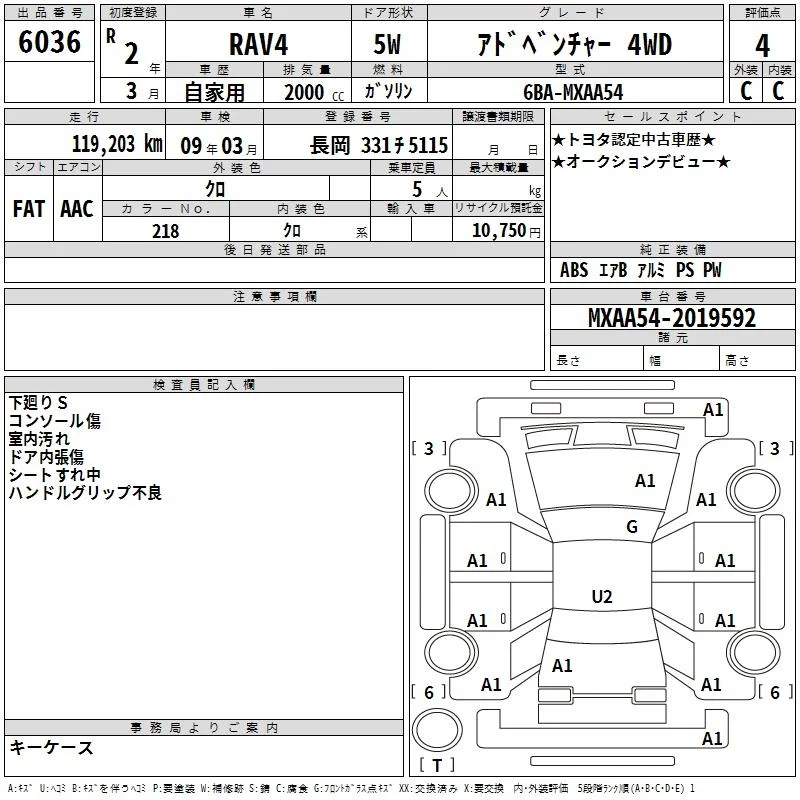Select chassis number MXAA54-2019592
The height and width of the screenshot is (800, 800).
[671, 318]
